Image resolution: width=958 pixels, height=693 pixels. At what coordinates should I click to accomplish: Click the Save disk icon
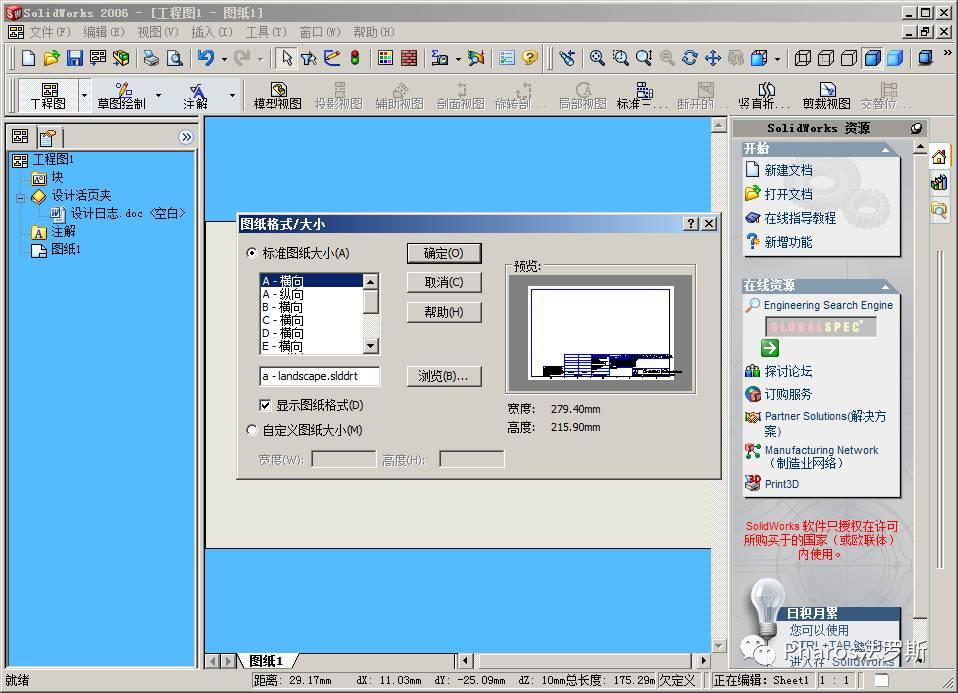75,58
